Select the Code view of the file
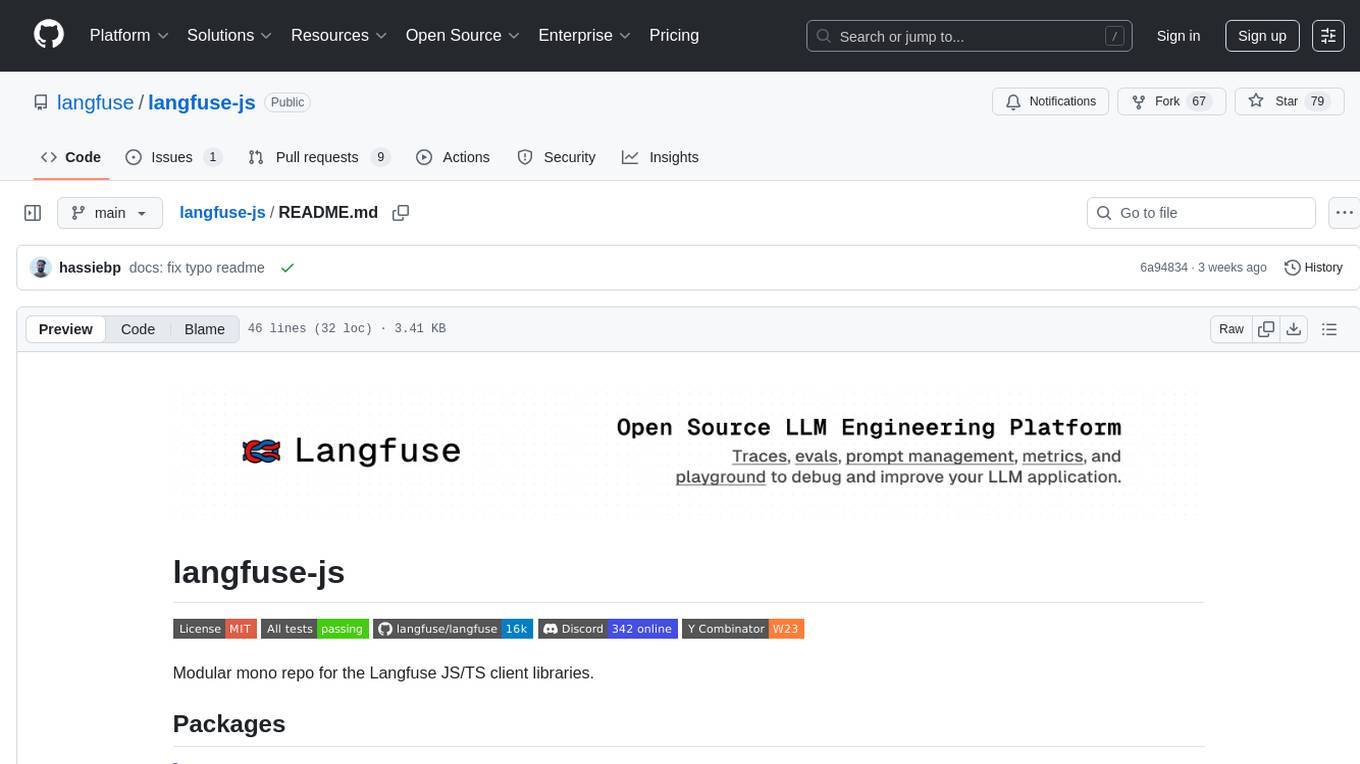1360x764 pixels. coord(138,329)
